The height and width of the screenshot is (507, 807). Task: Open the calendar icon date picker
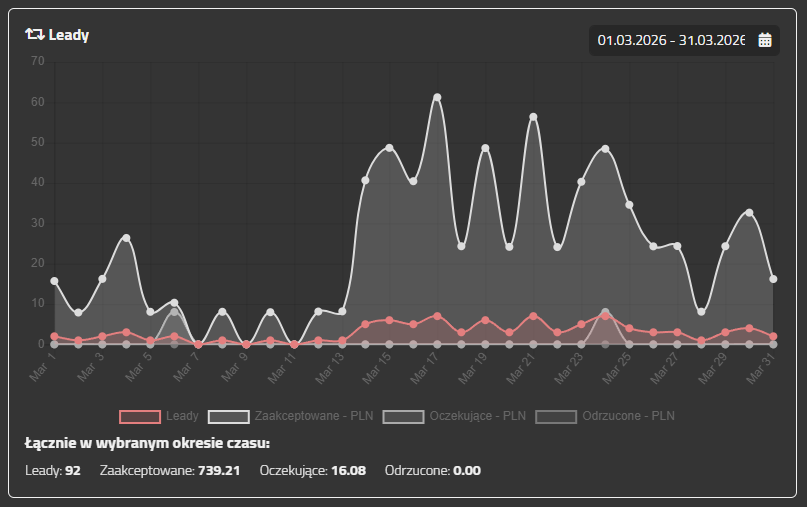point(765,40)
